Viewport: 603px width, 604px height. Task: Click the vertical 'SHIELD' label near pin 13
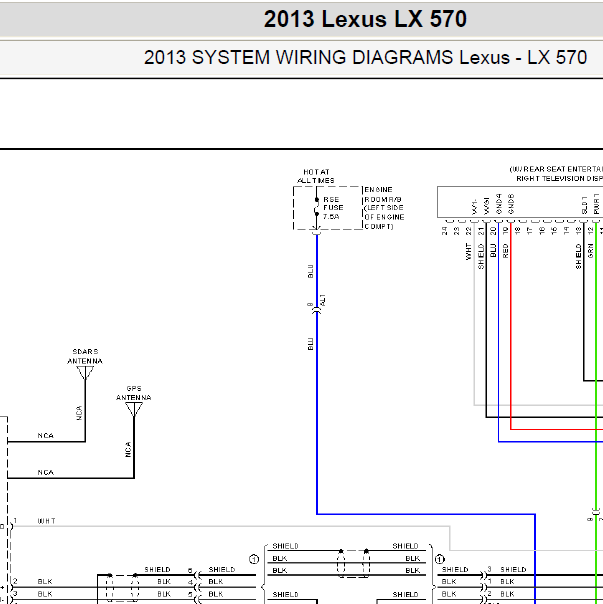578,256
